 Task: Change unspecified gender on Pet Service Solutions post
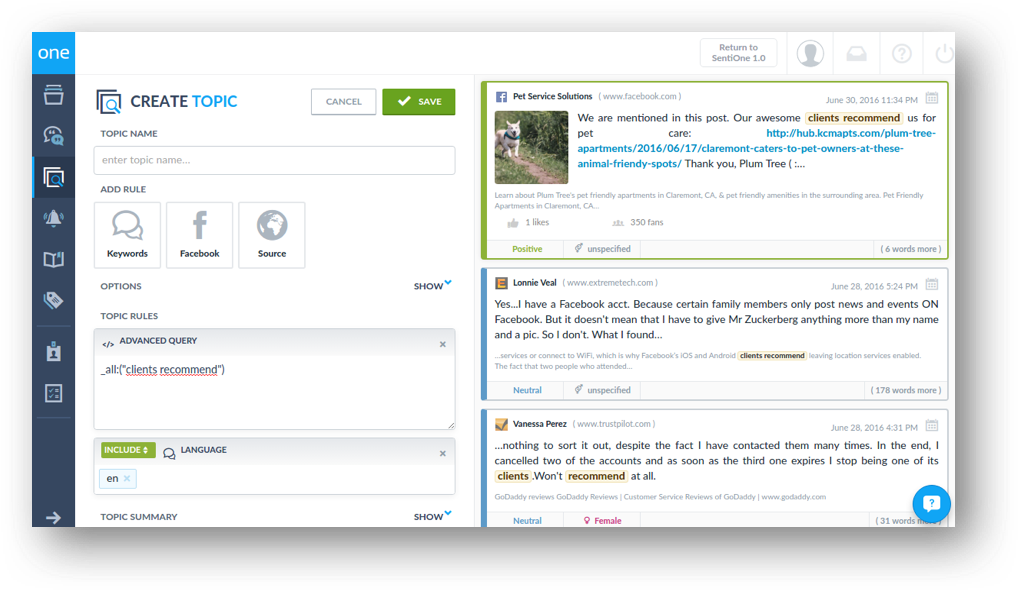[x=602, y=249]
